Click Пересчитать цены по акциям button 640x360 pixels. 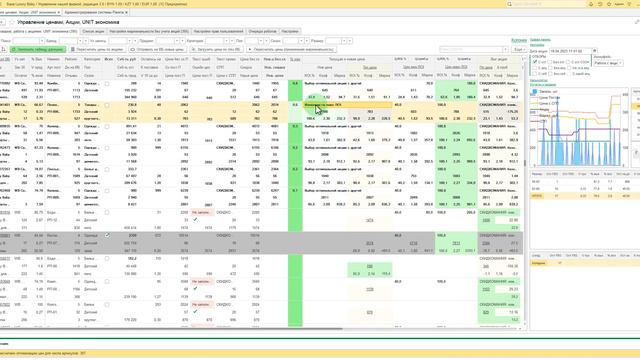[98, 49]
